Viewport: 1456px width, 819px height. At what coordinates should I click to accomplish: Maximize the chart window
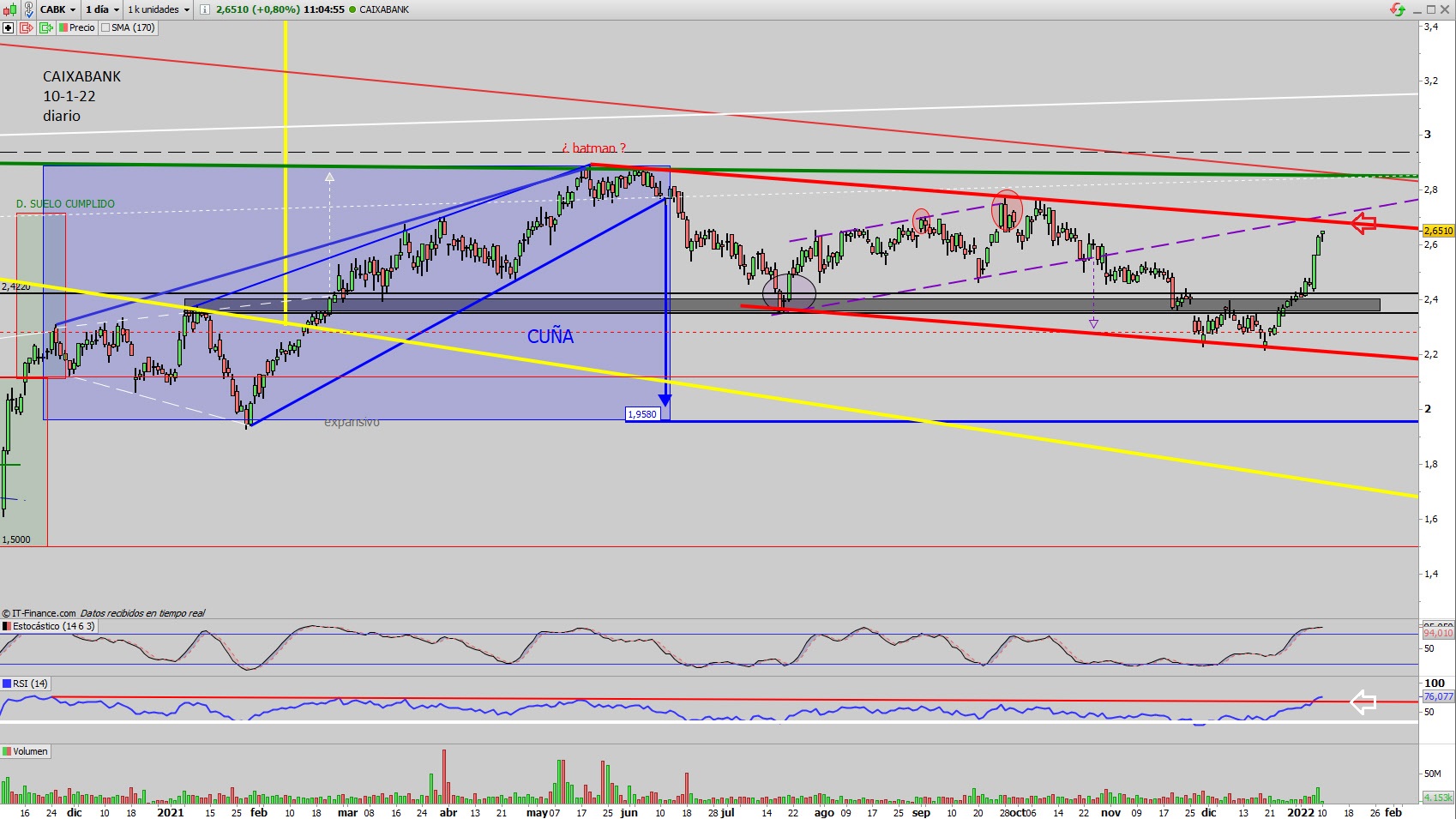(x=1430, y=9)
